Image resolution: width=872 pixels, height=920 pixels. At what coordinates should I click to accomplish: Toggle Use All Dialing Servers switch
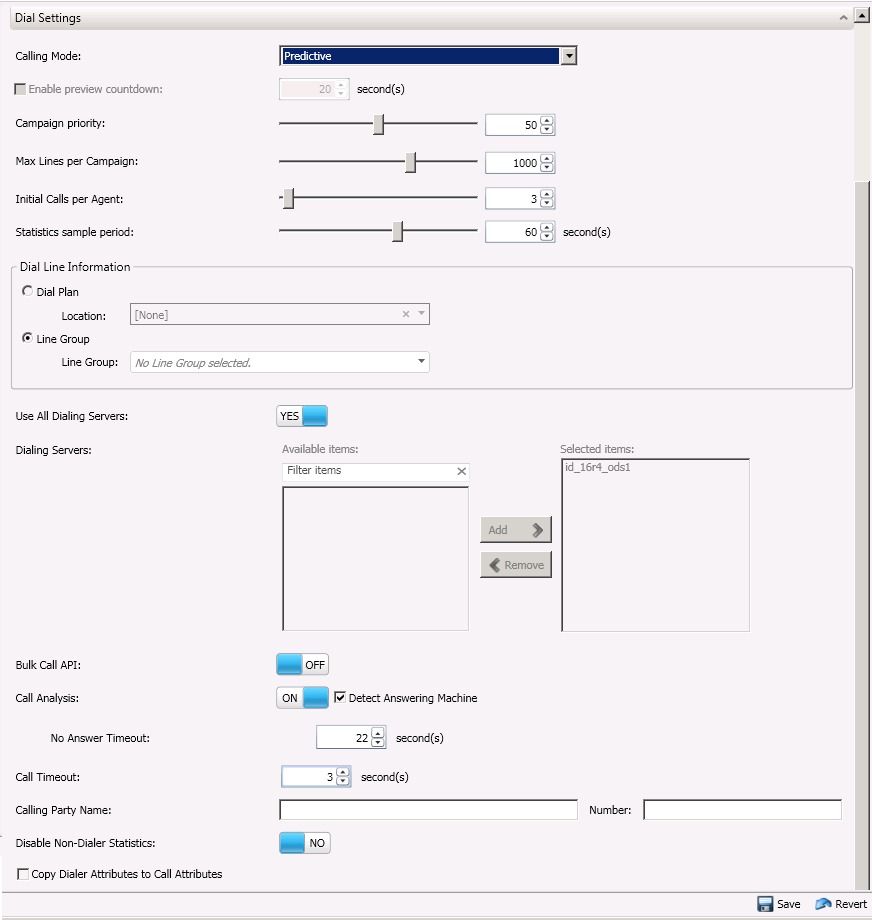302,416
